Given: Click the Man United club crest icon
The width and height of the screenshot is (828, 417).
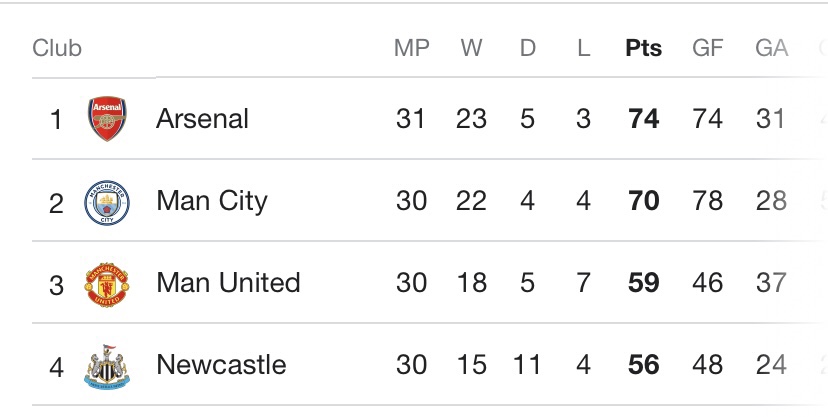Looking at the screenshot, I should click(106, 284).
